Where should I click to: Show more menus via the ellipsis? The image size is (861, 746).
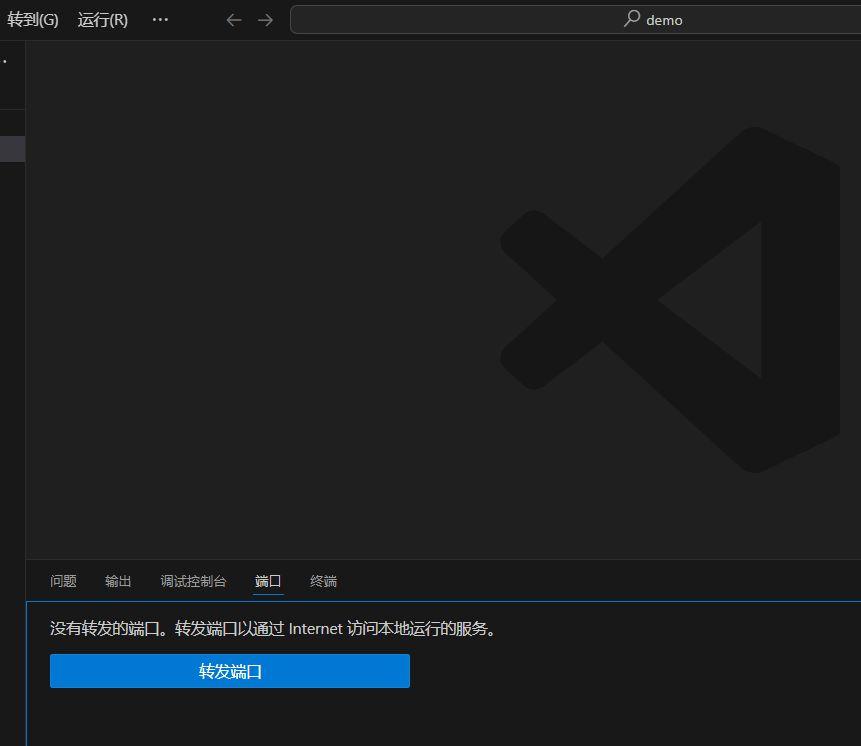click(x=160, y=20)
